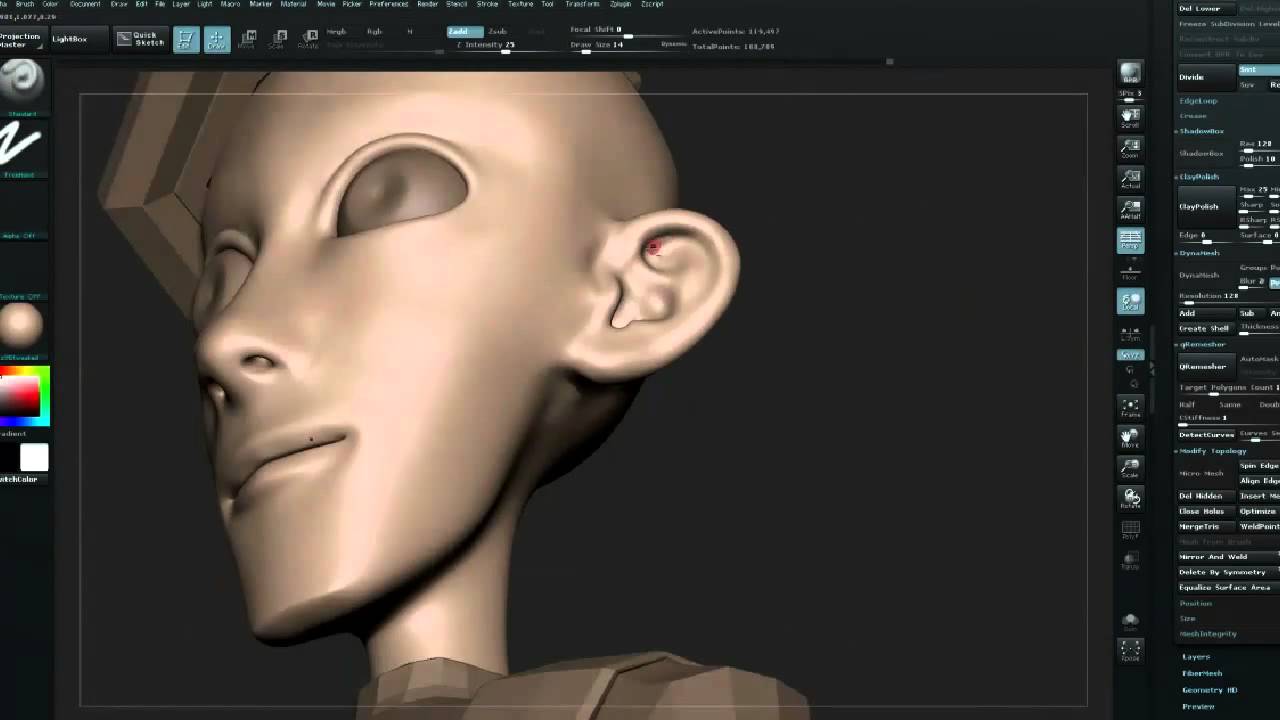
Task: Select the white secondary color swatch
Action: click(34, 458)
